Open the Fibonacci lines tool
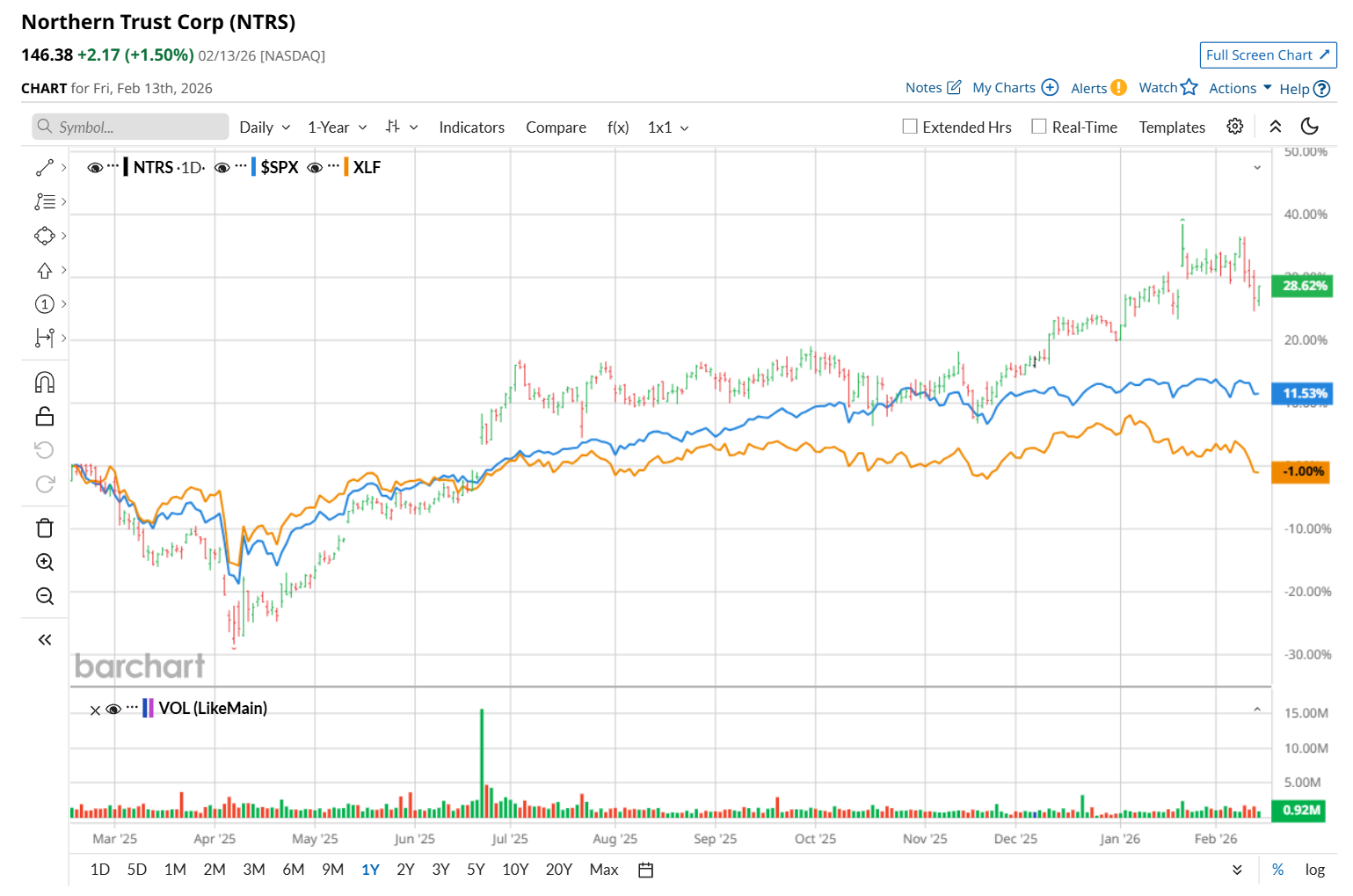 pyautogui.click(x=45, y=201)
